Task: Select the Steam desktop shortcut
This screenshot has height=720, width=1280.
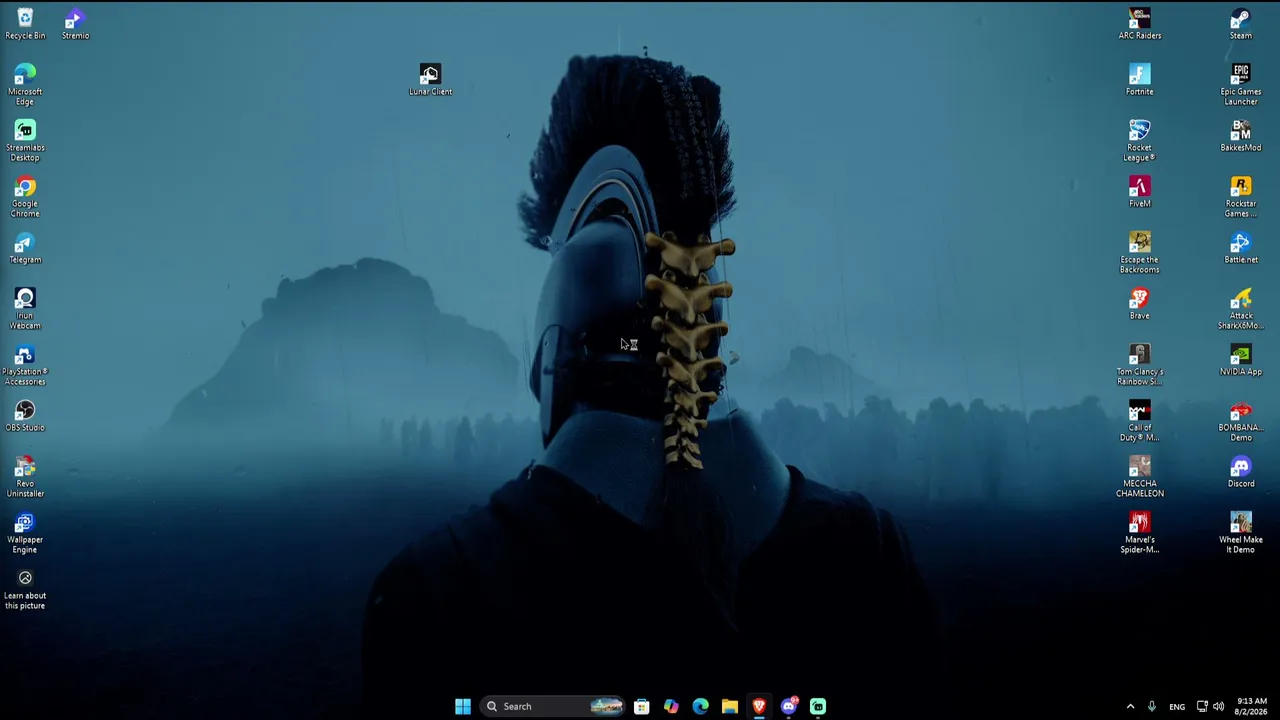Action: [1241, 24]
